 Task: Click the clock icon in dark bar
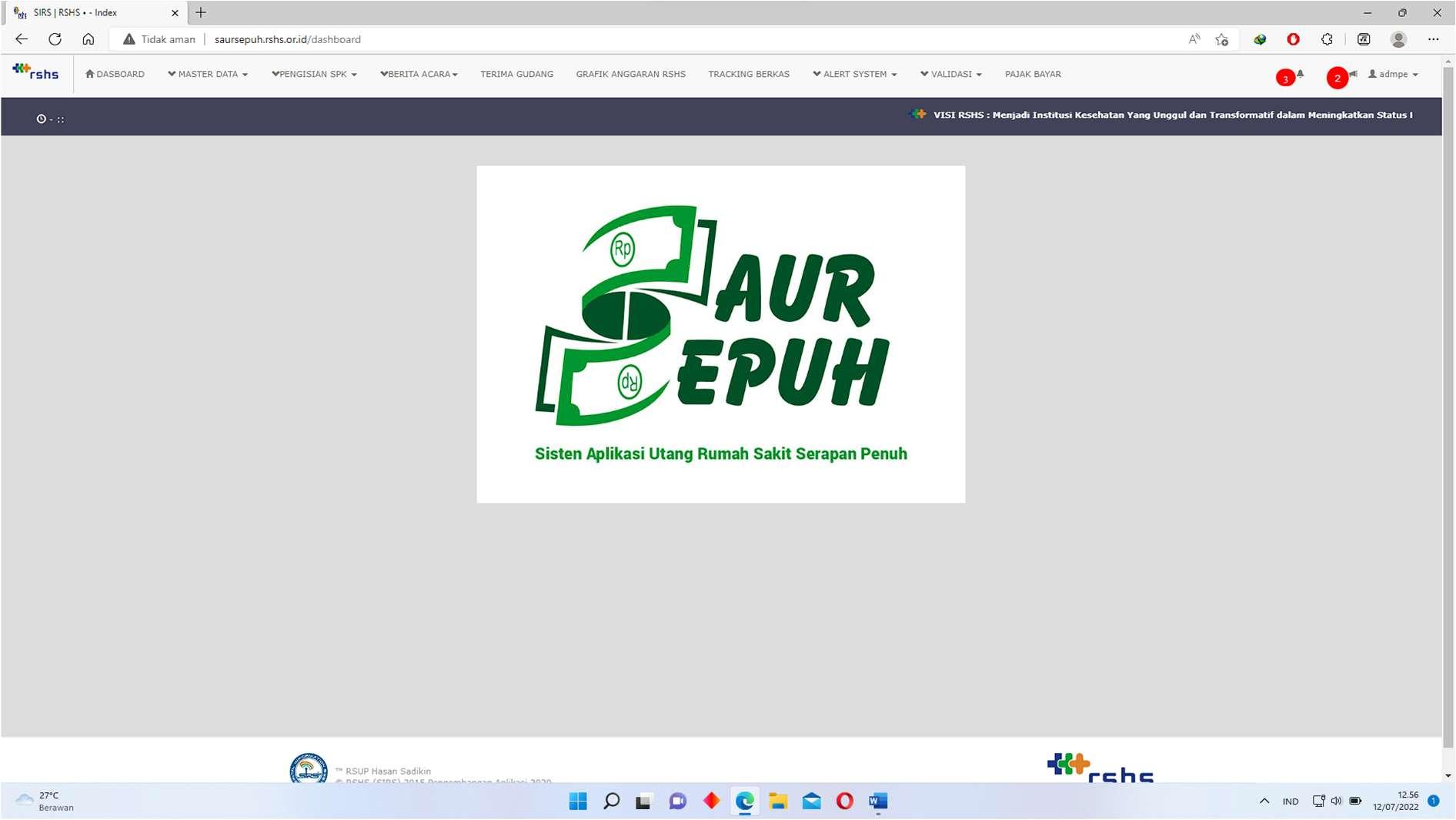42,119
